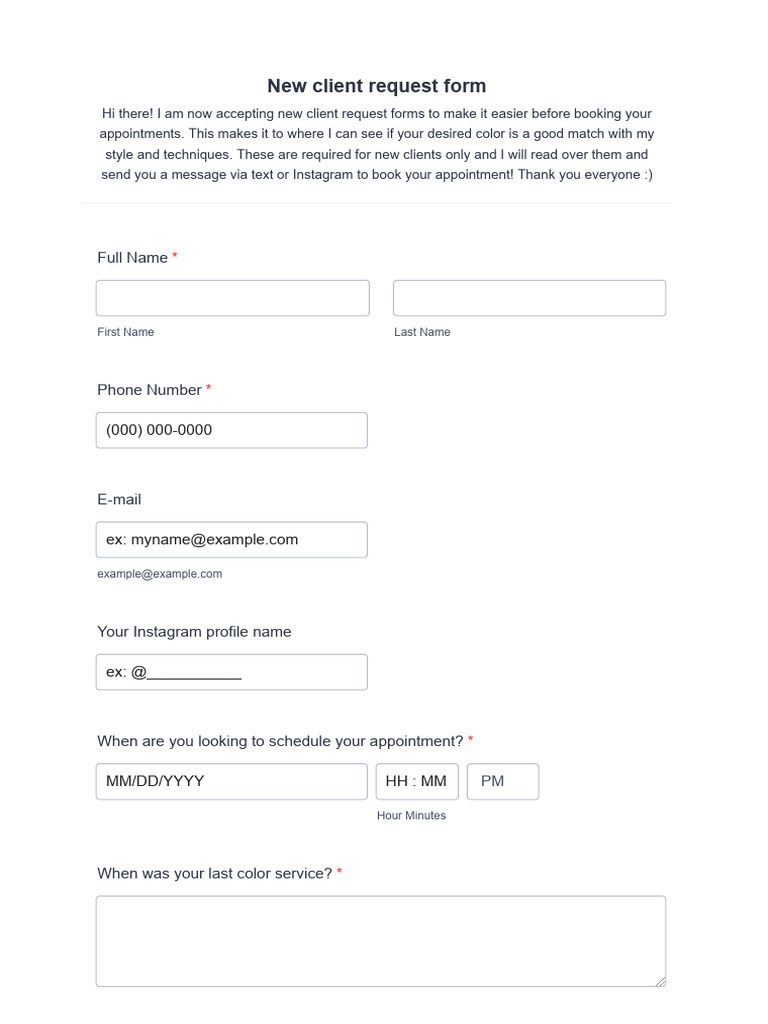The image size is (768, 1024).
Task: Open the MM/DD/YYYY appointment date field
Action: click(x=231, y=782)
